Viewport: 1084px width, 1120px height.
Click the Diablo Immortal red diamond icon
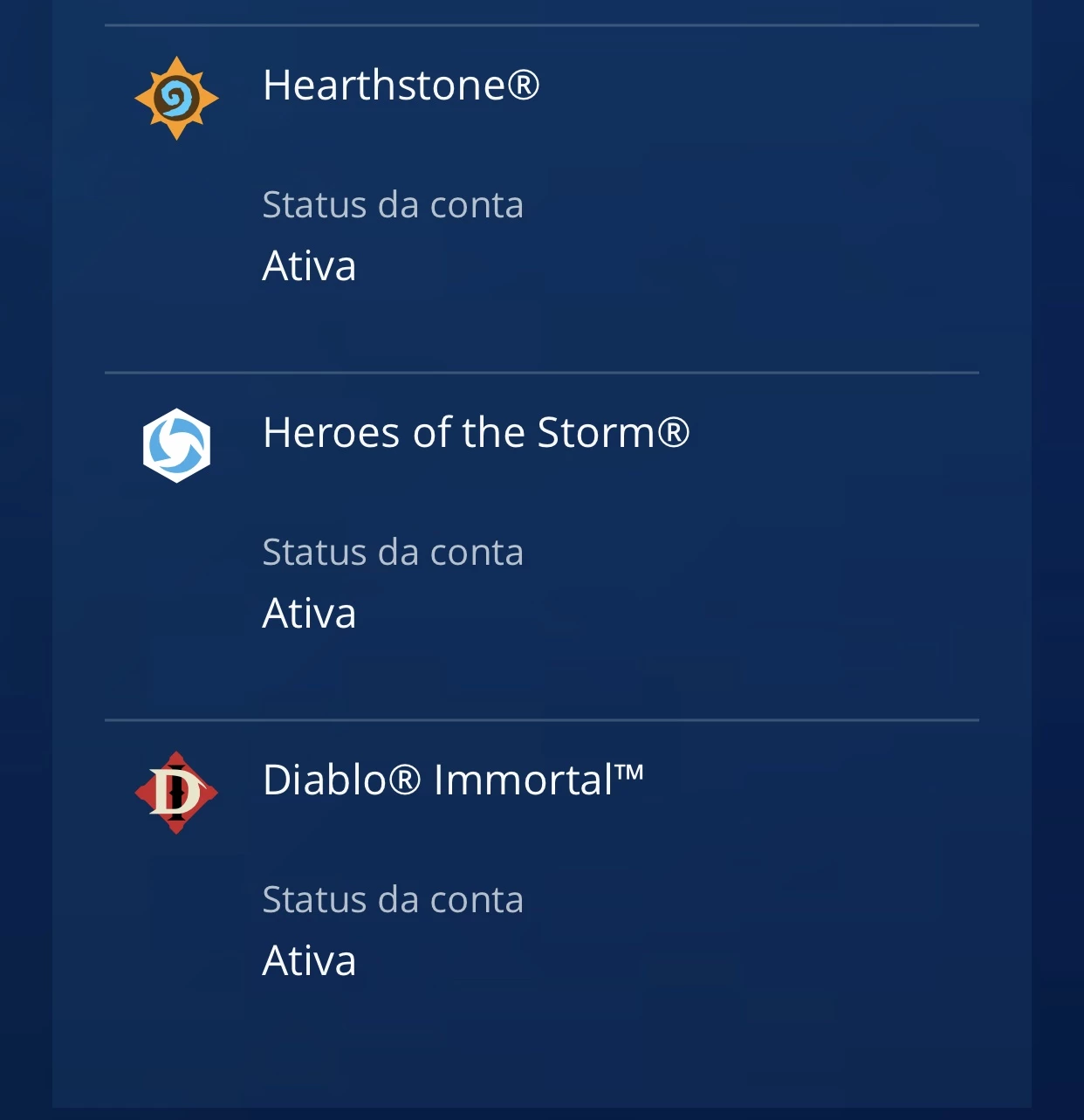(176, 793)
